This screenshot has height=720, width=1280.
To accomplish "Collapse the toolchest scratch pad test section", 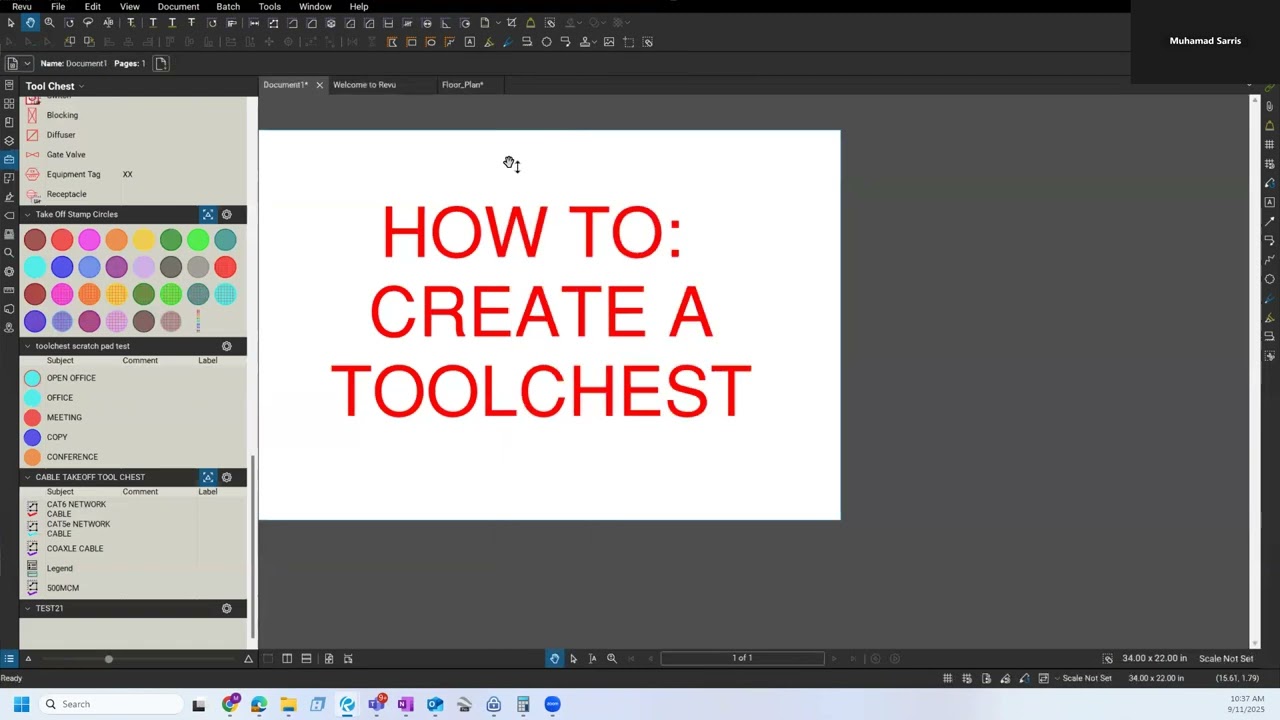I will coord(27,346).
